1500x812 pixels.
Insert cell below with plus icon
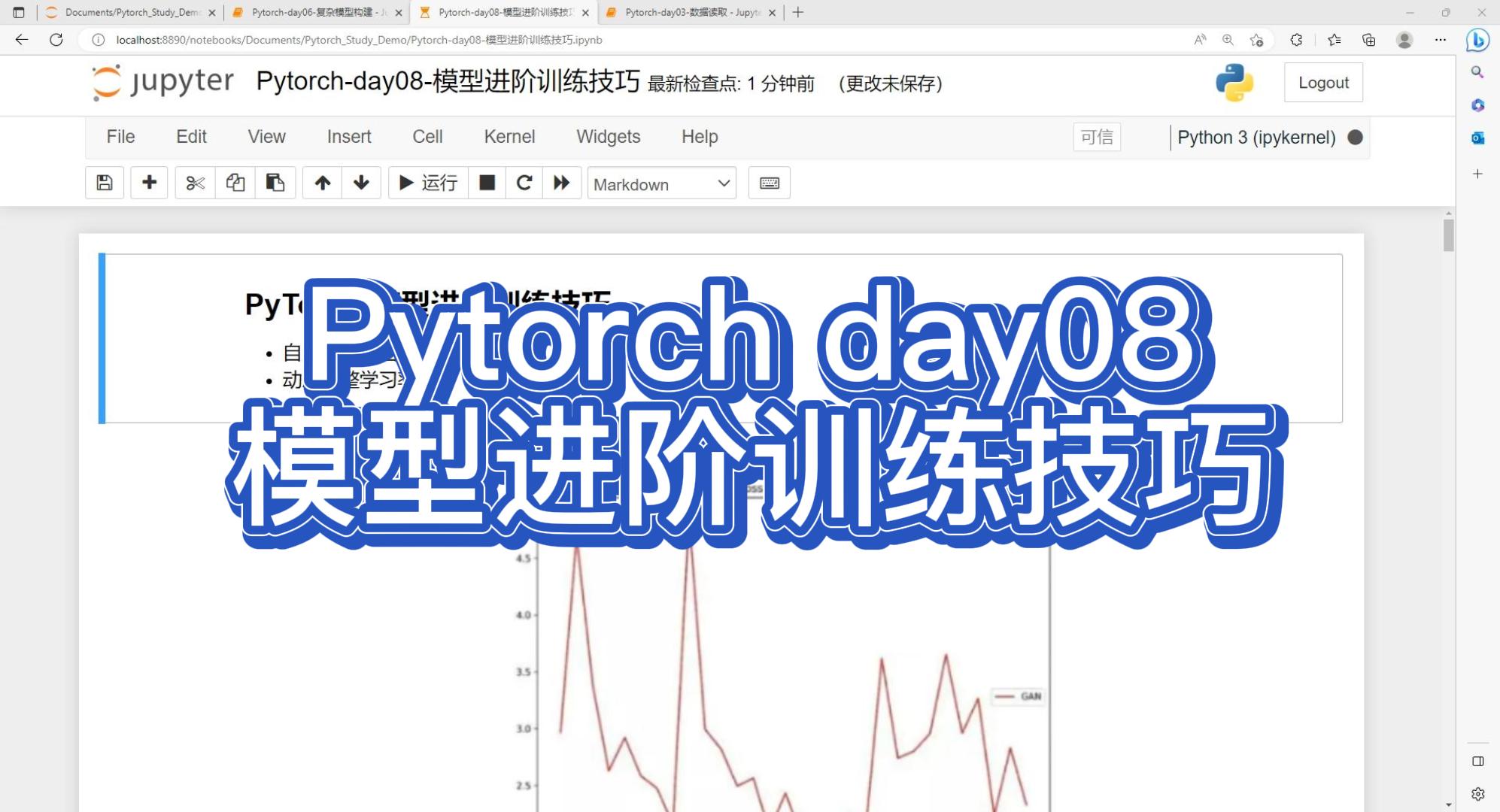[x=149, y=183]
